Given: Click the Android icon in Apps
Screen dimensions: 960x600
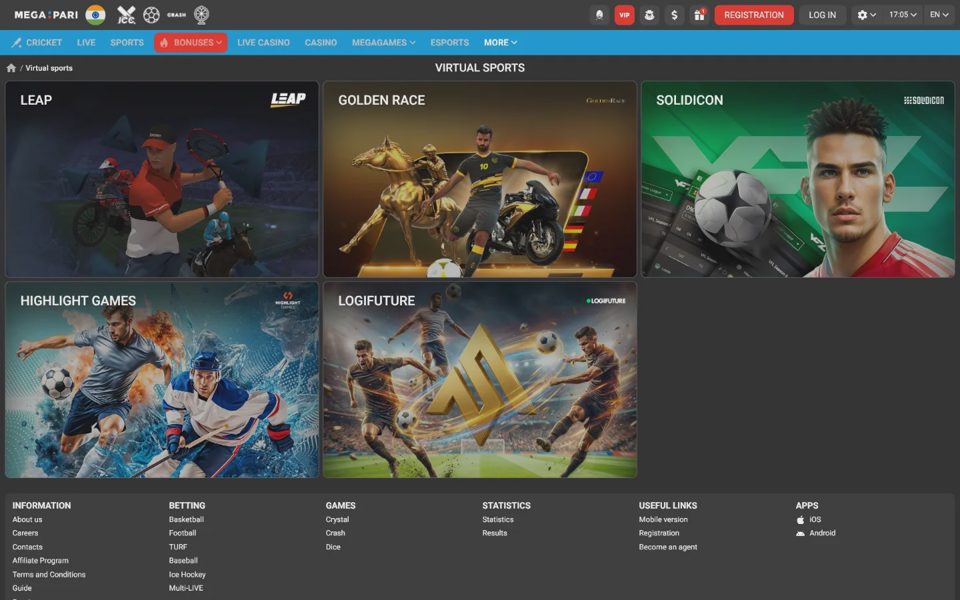Looking at the screenshot, I should (800, 533).
